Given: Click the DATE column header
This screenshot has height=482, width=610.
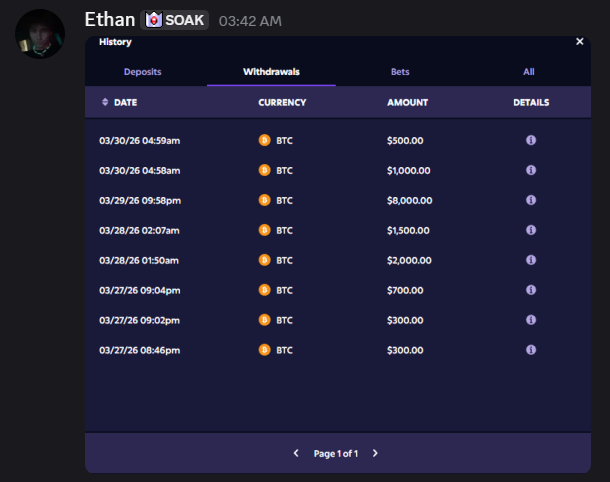Looking at the screenshot, I should coord(125,102).
